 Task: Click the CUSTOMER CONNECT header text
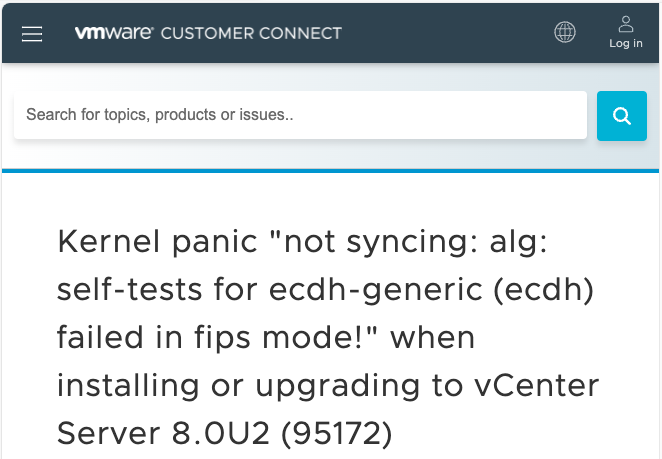click(251, 33)
